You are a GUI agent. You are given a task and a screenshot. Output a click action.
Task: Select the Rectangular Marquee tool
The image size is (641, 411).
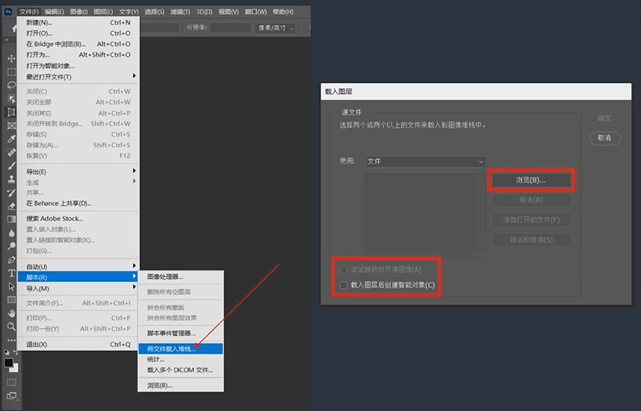point(10,72)
